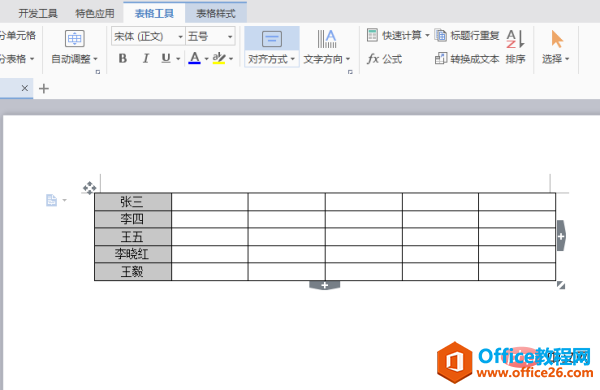Toggle Italic formatting
Image resolution: width=600 pixels, height=390 pixels.
(x=145, y=59)
